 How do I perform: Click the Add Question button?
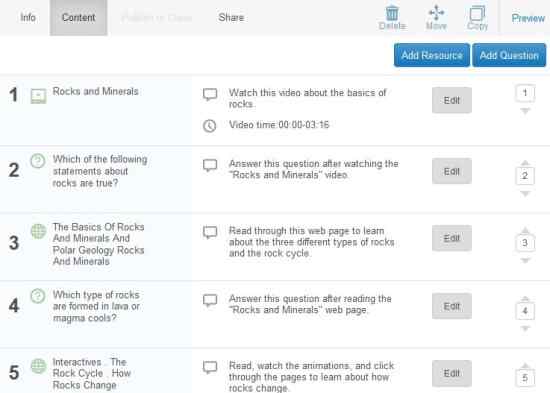pos(509,55)
